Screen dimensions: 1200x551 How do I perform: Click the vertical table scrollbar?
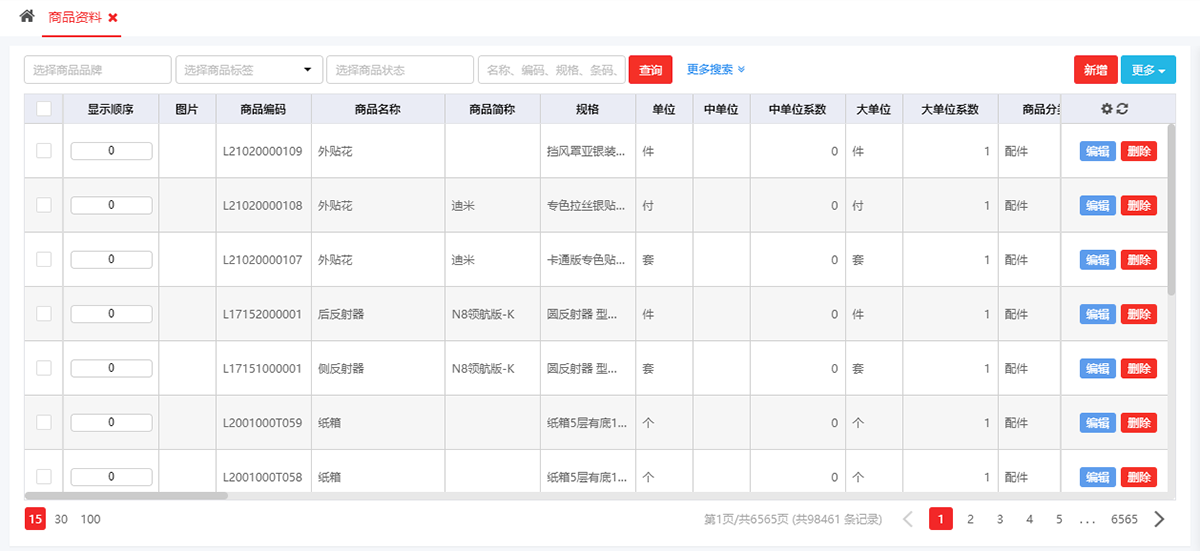[x=1171, y=210]
